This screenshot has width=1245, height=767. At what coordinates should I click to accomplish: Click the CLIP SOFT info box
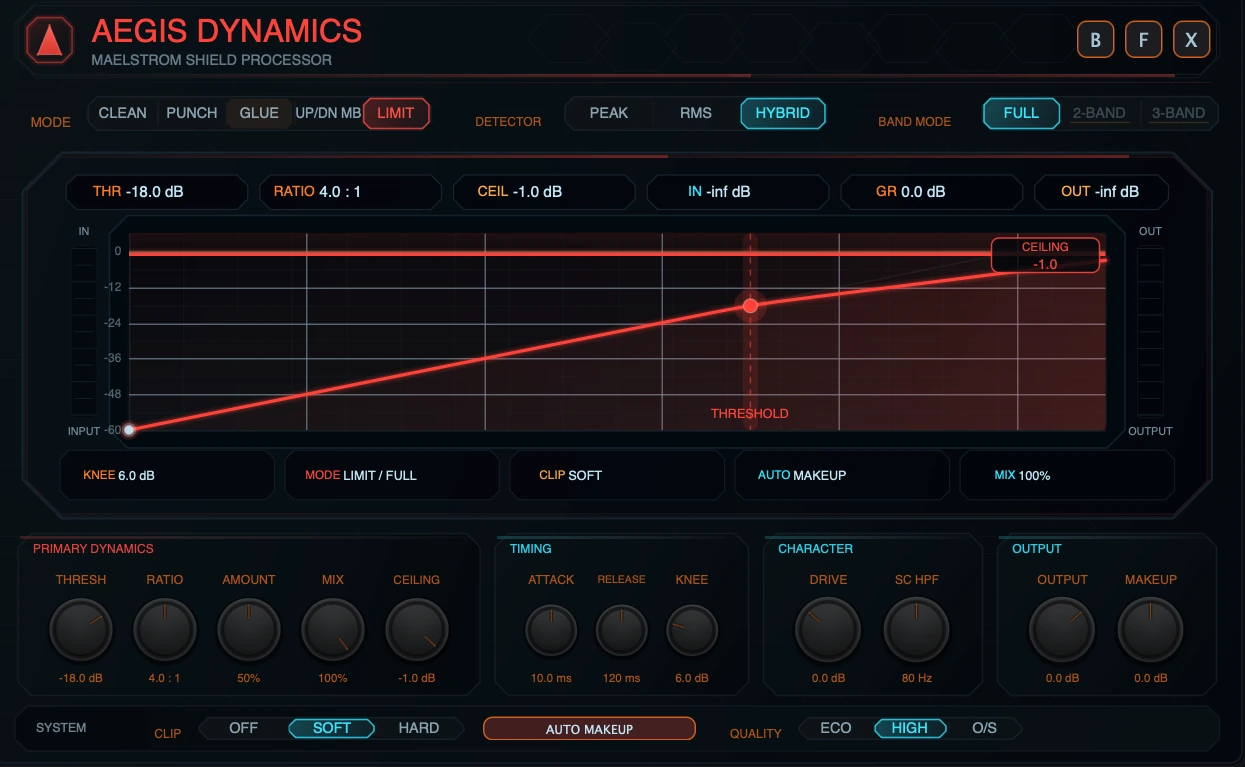617,475
